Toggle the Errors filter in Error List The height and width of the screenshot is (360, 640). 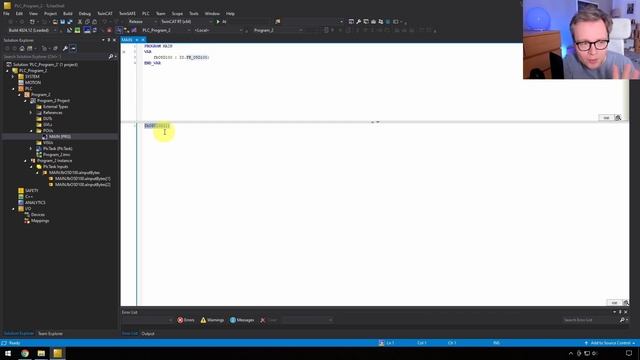[186, 320]
